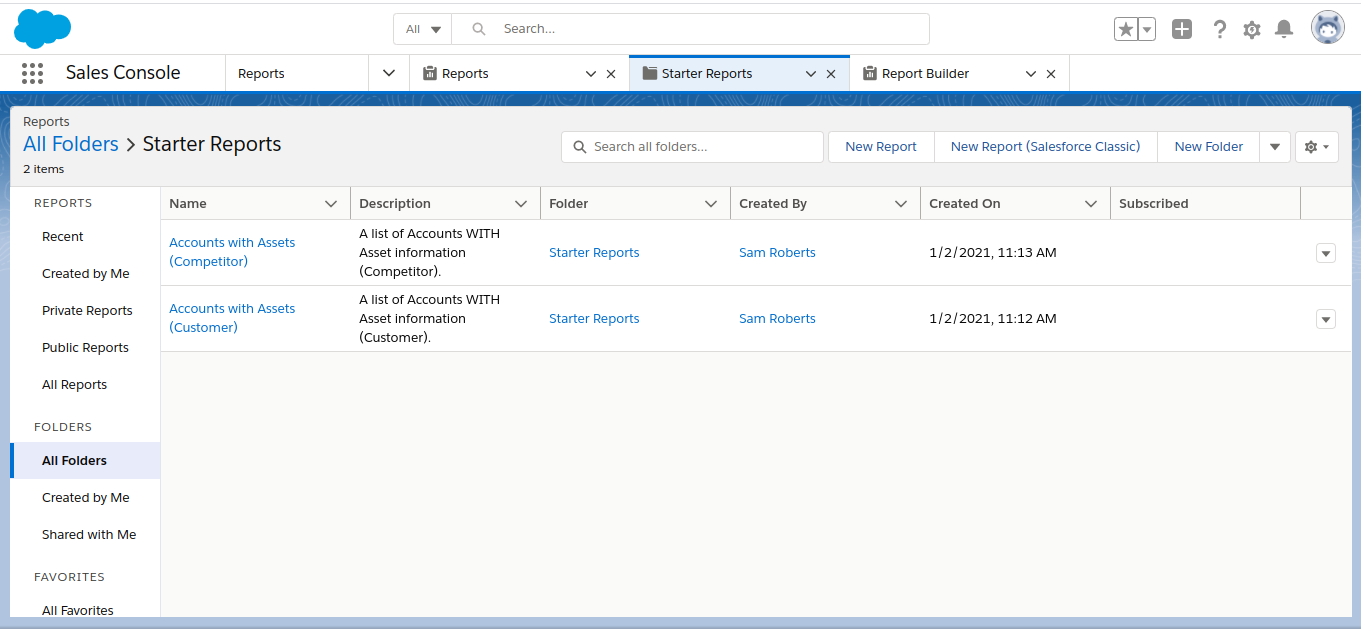This screenshot has width=1361, height=629.
Task: Open the Name column header menu
Action: [331, 203]
